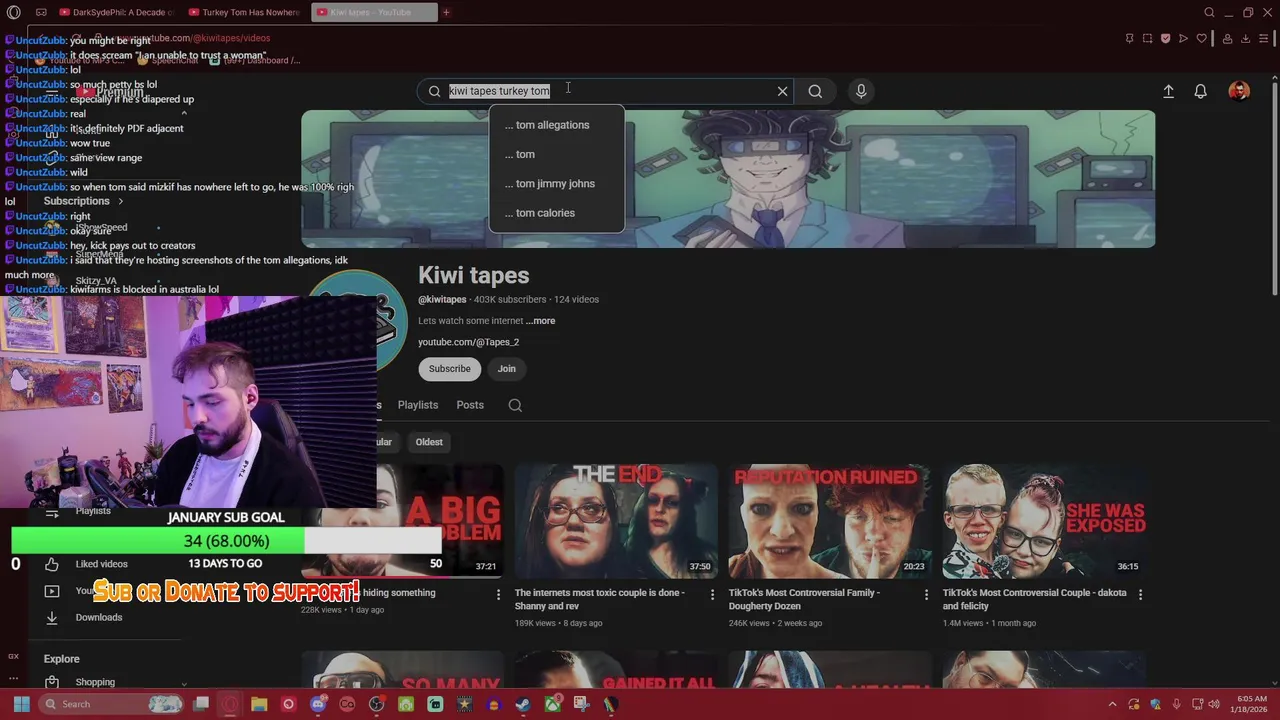Open Liked videos in the sidebar
Image resolution: width=1280 pixels, height=720 pixels.
[101, 564]
